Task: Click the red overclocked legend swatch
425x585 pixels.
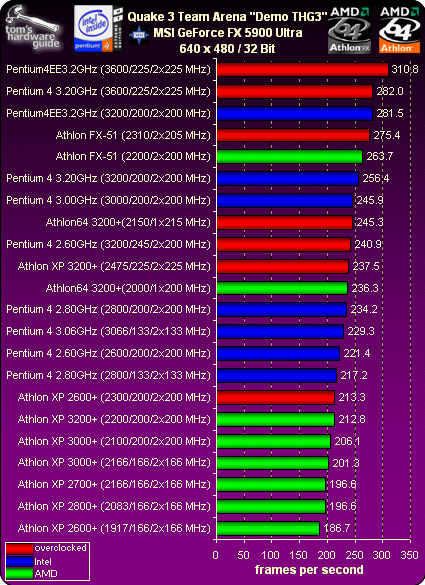Action: 19,548
